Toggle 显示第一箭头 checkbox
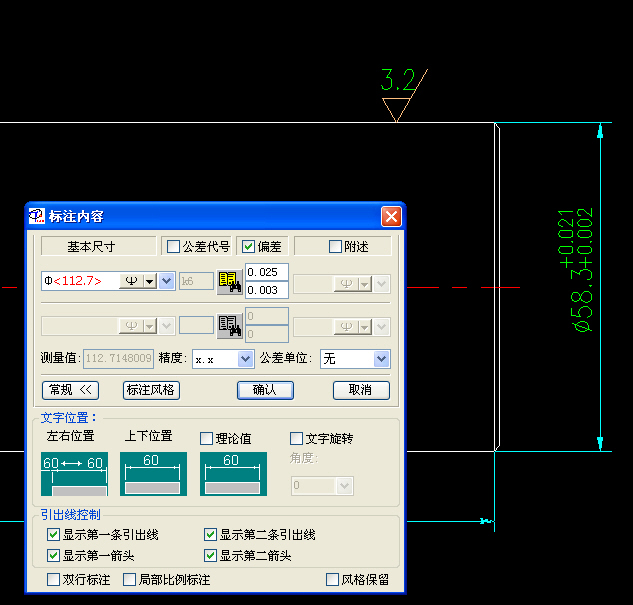The width and height of the screenshot is (633, 605). 53,555
